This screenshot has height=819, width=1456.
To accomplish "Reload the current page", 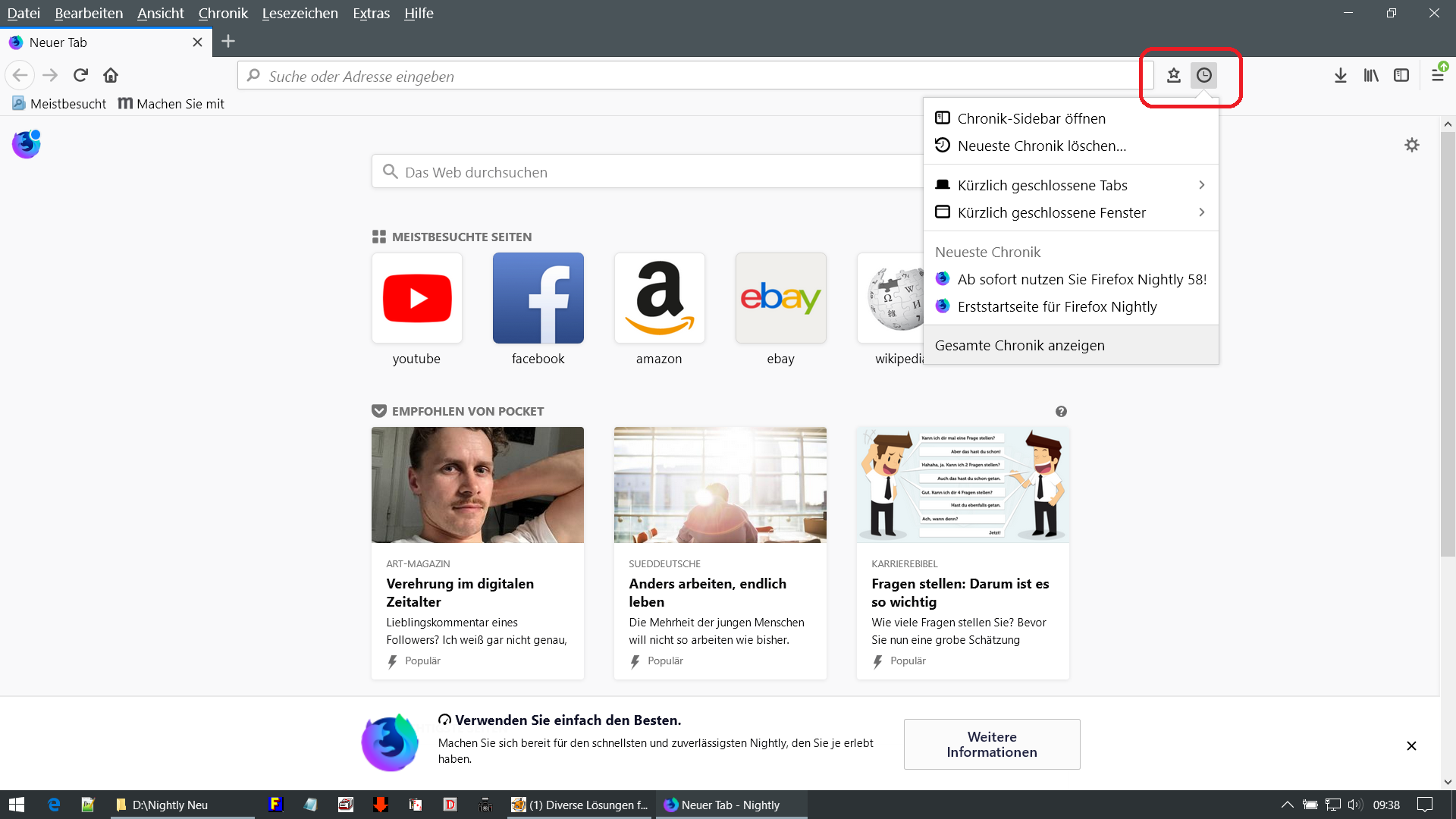I will pos(80,75).
